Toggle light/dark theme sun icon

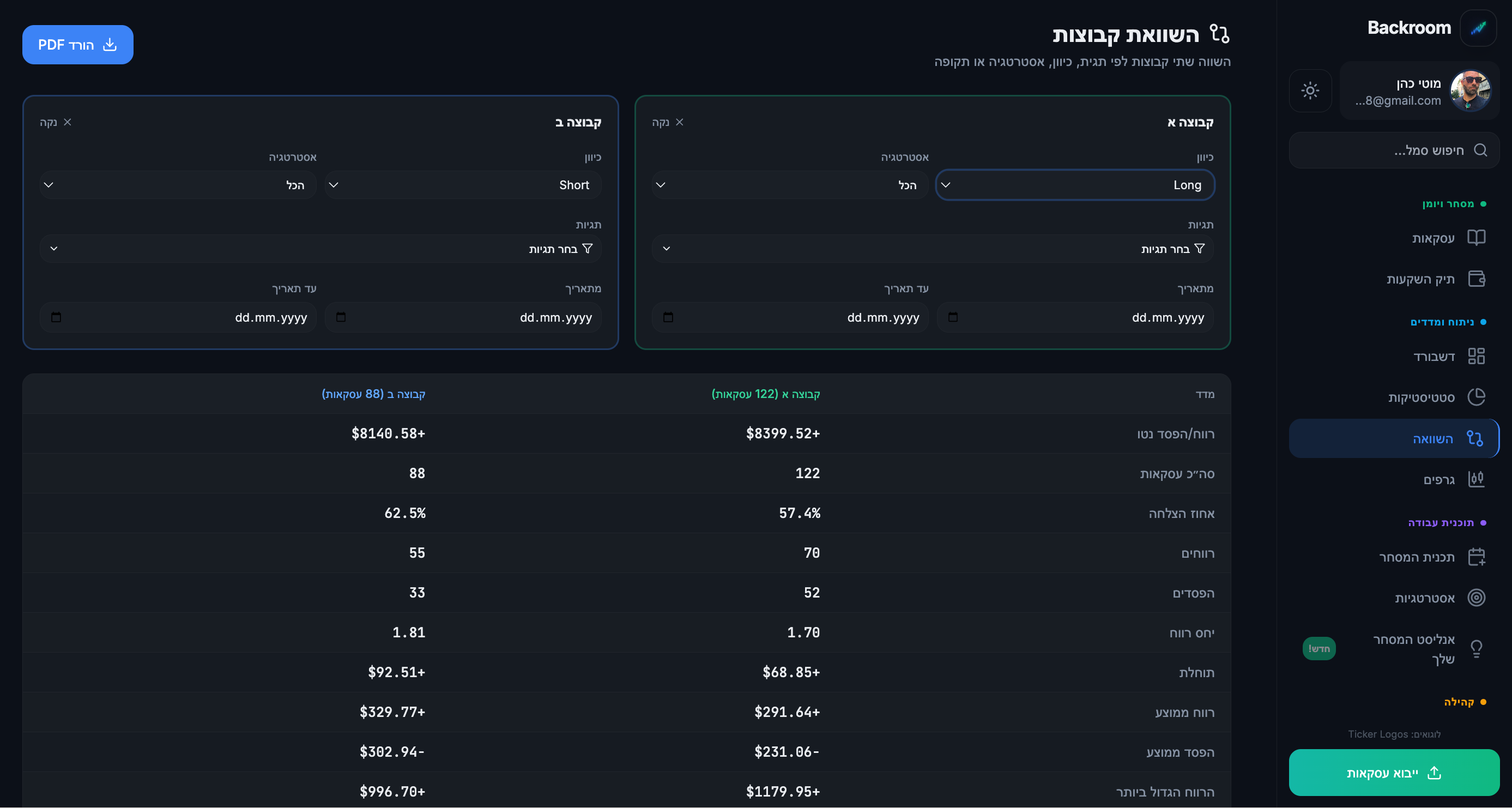pos(1310,91)
